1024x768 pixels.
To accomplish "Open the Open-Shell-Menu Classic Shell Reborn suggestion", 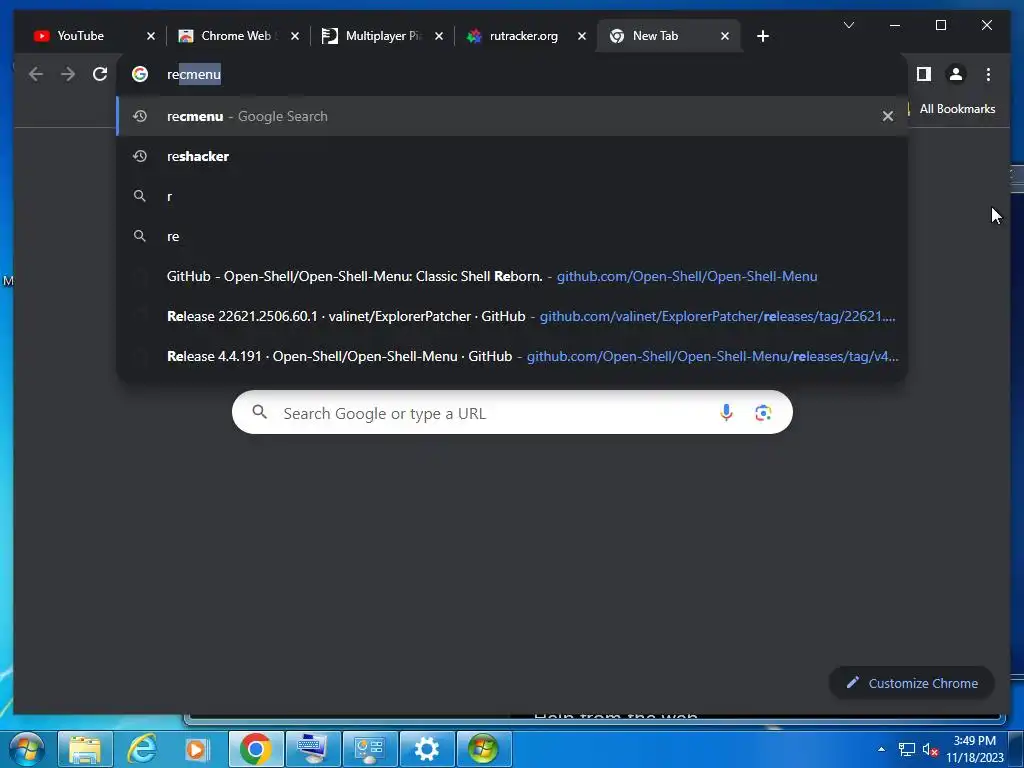I will pyautogui.click(x=512, y=276).
